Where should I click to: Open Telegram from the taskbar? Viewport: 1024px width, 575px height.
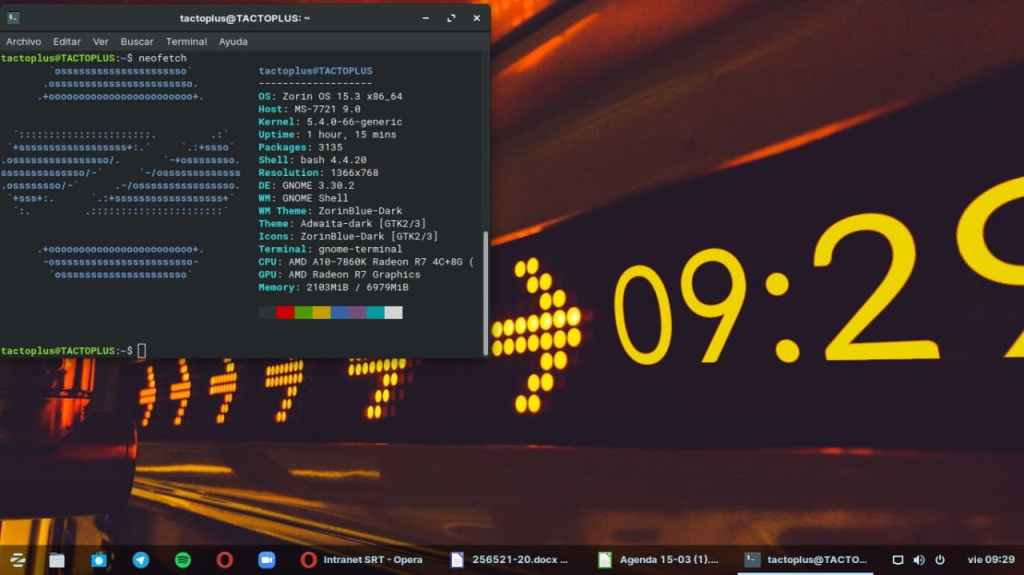pos(141,559)
